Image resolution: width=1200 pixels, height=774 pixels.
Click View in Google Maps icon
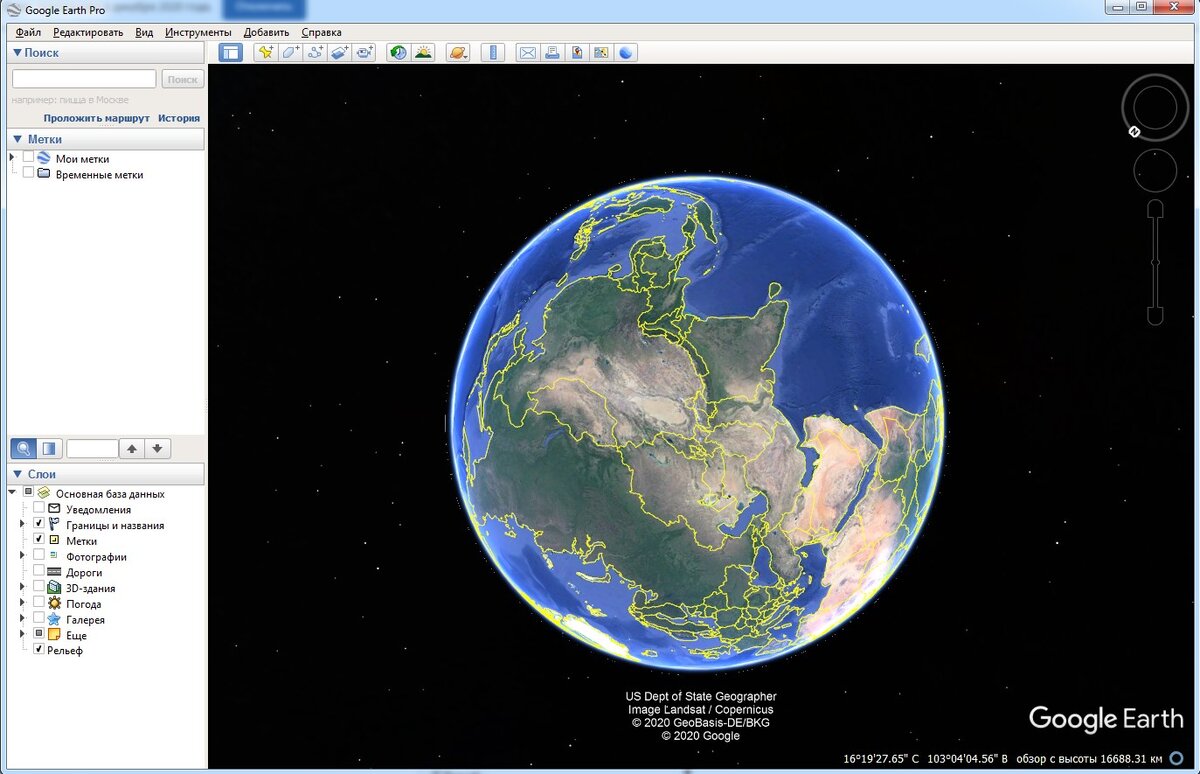point(601,52)
